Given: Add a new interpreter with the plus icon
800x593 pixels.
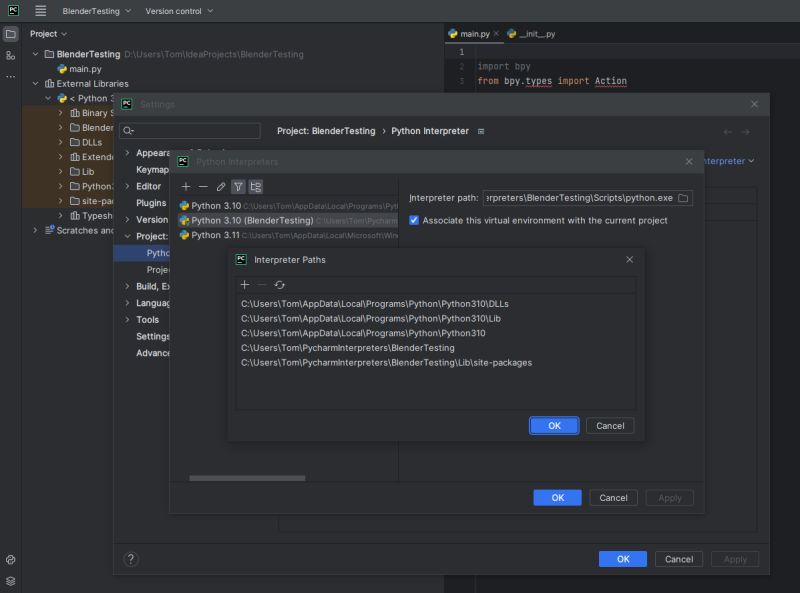Looking at the screenshot, I should 186,186.
